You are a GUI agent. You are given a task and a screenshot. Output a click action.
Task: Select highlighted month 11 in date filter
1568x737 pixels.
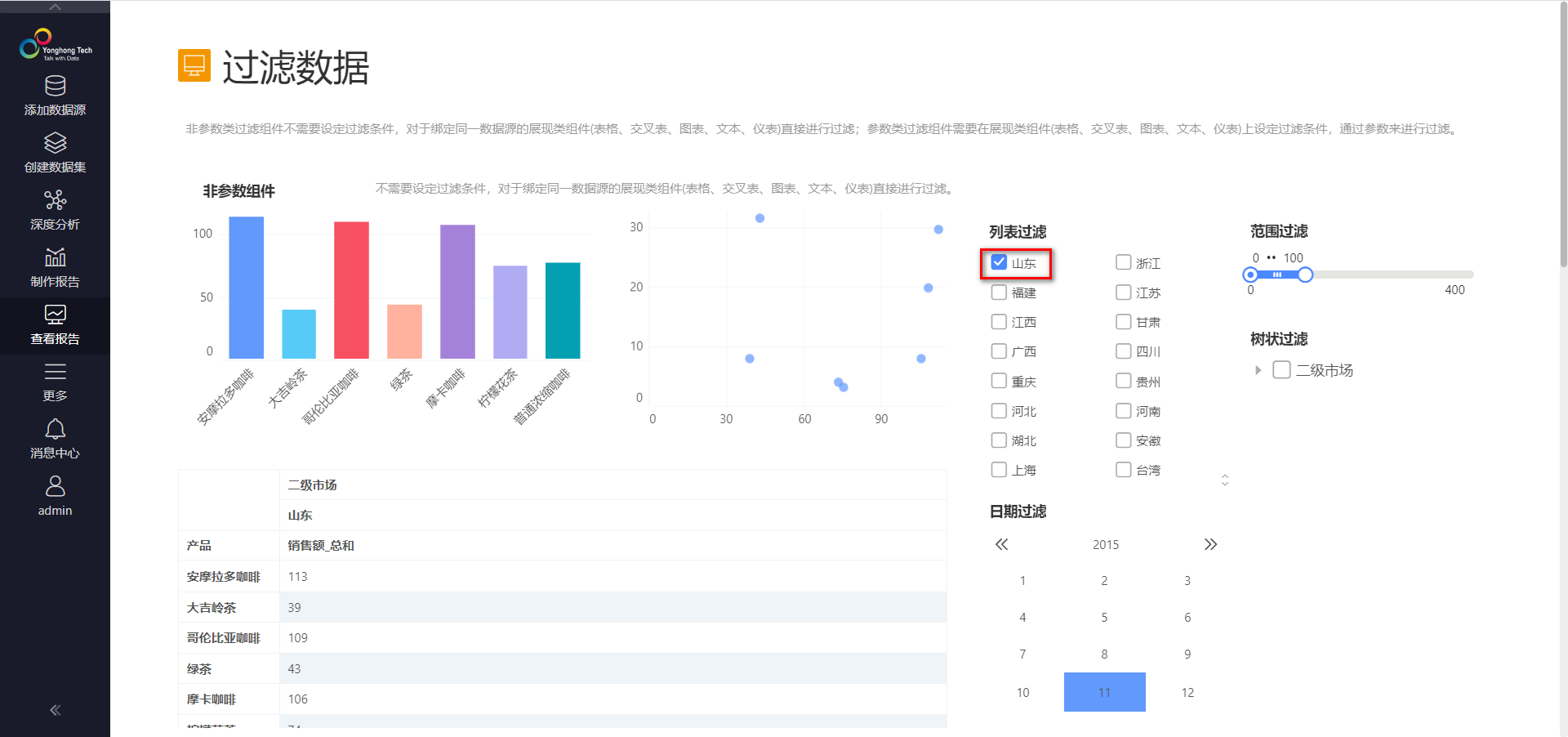1104,692
